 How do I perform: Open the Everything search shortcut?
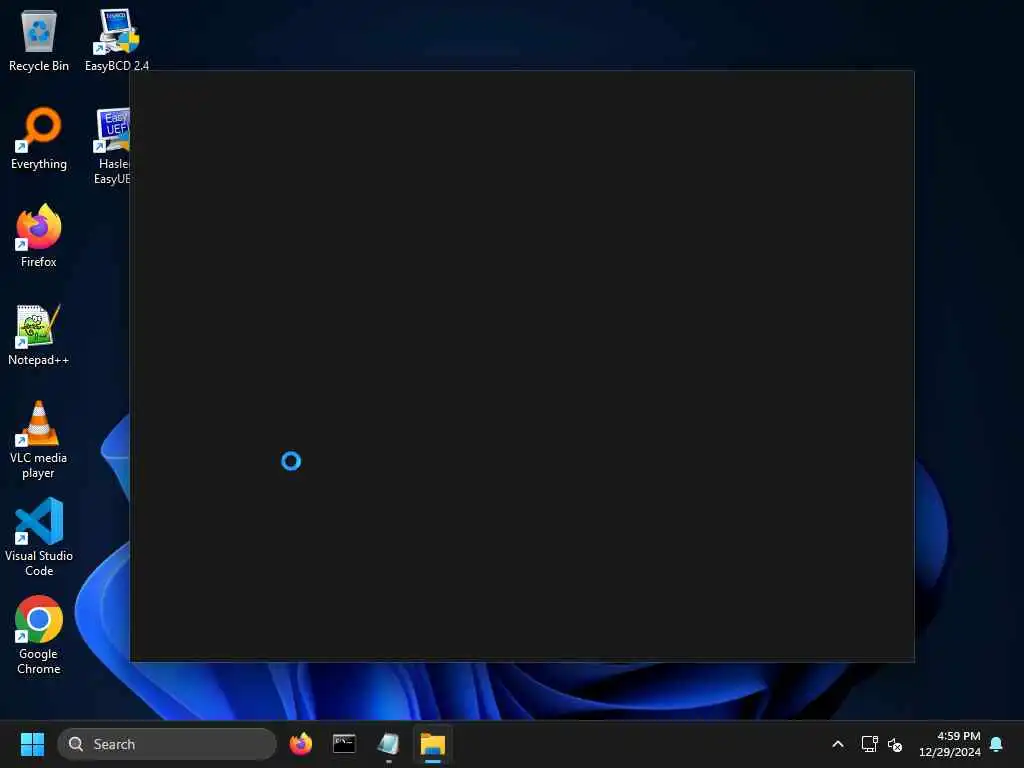point(39,138)
